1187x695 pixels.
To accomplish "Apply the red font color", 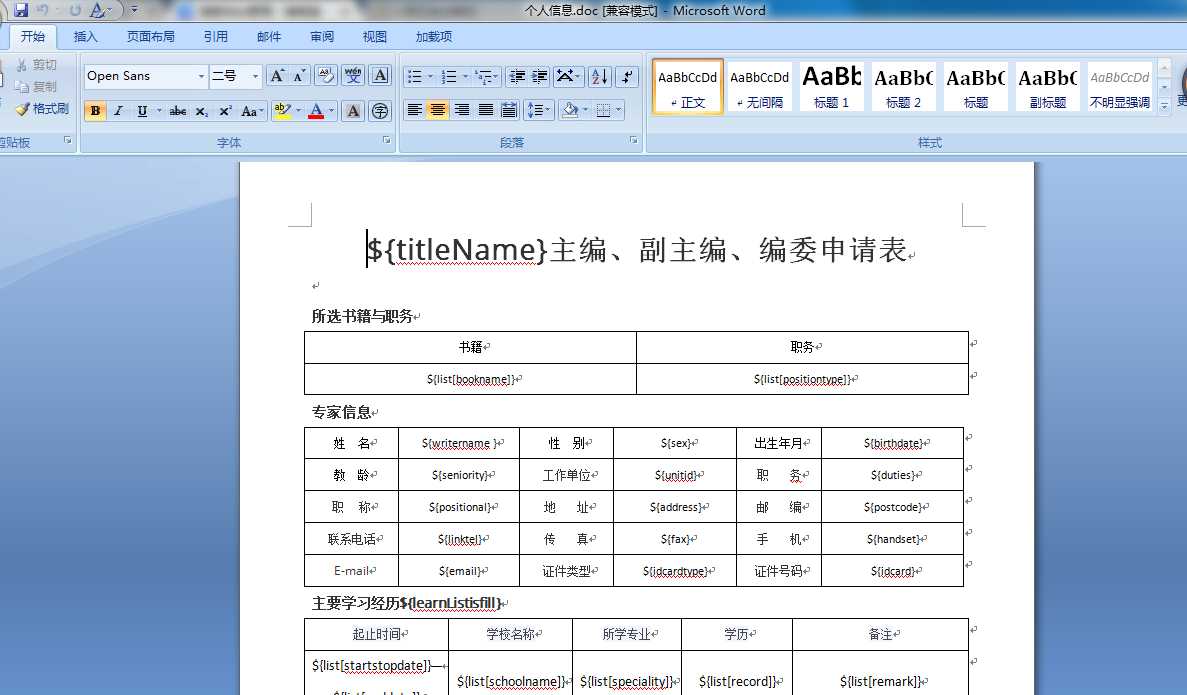I will tap(316, 111).
